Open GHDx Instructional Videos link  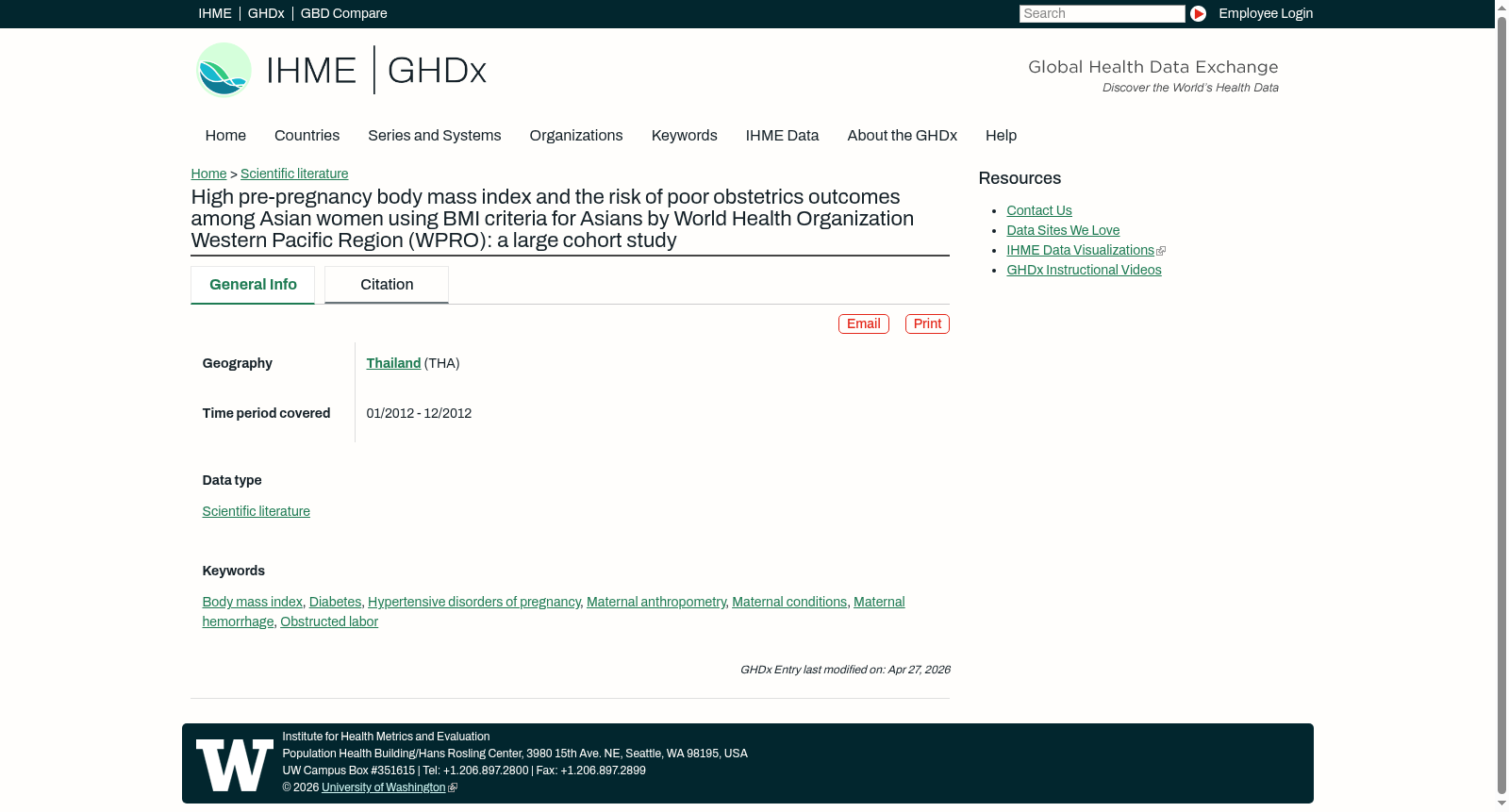coord(1084,270)
